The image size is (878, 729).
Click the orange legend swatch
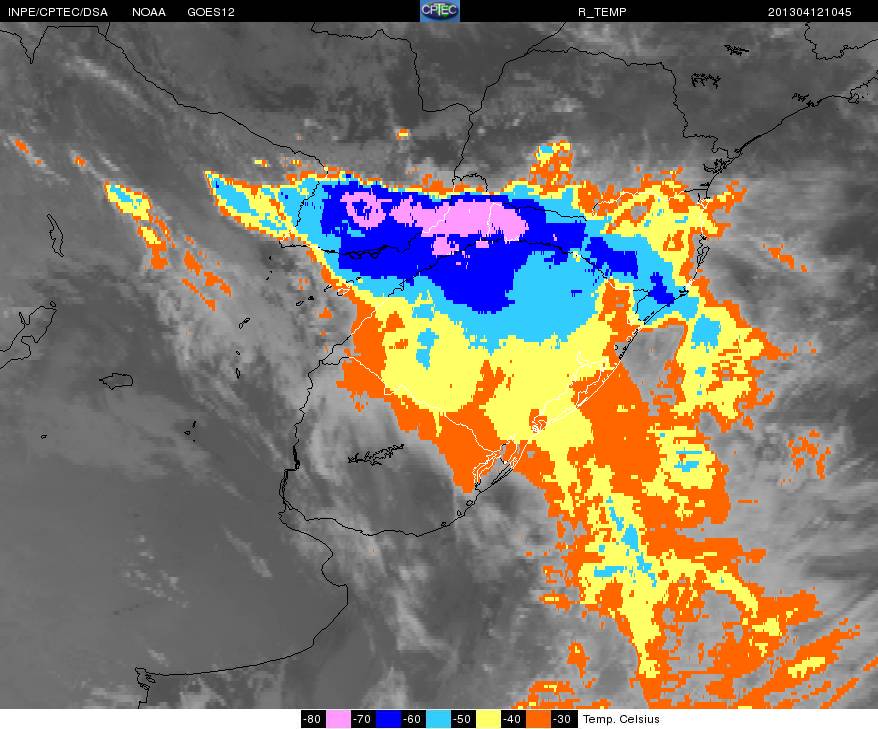point(538,719)
